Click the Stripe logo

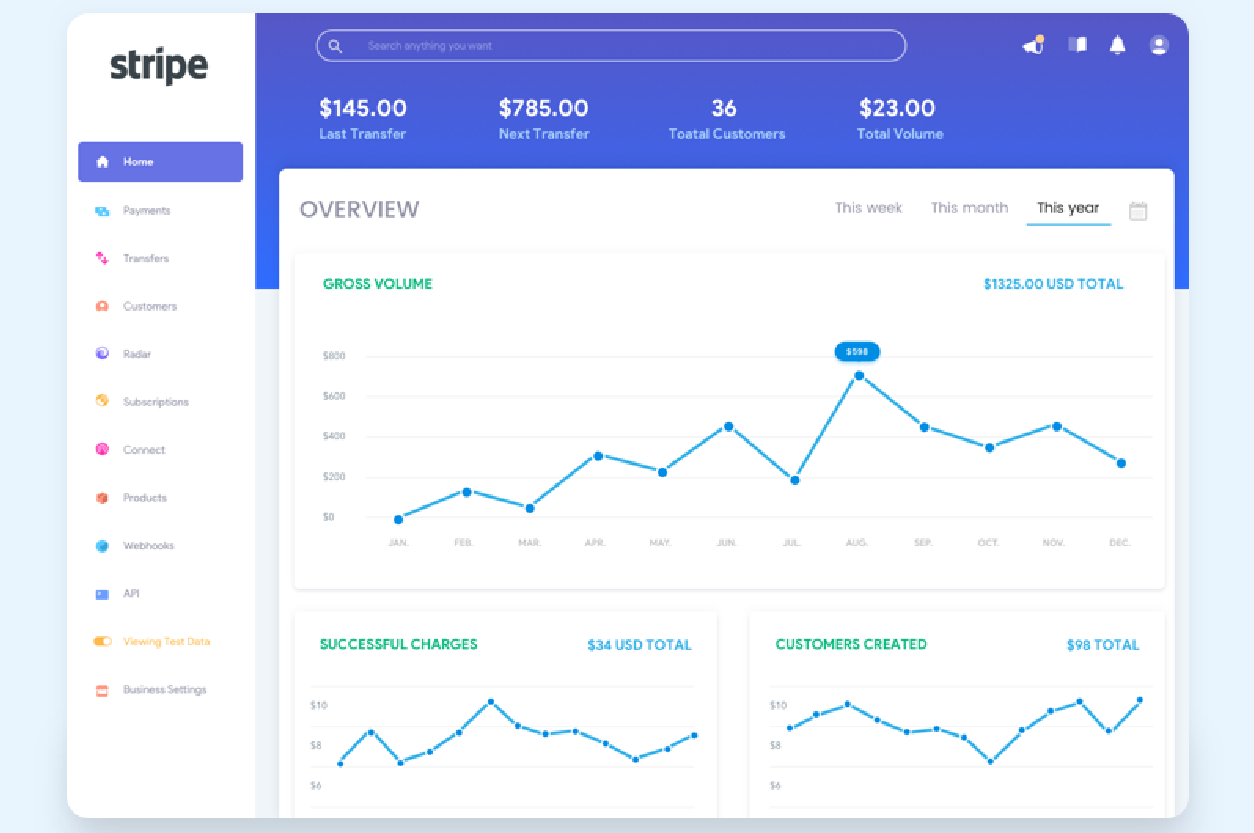(x=159, y=66)
